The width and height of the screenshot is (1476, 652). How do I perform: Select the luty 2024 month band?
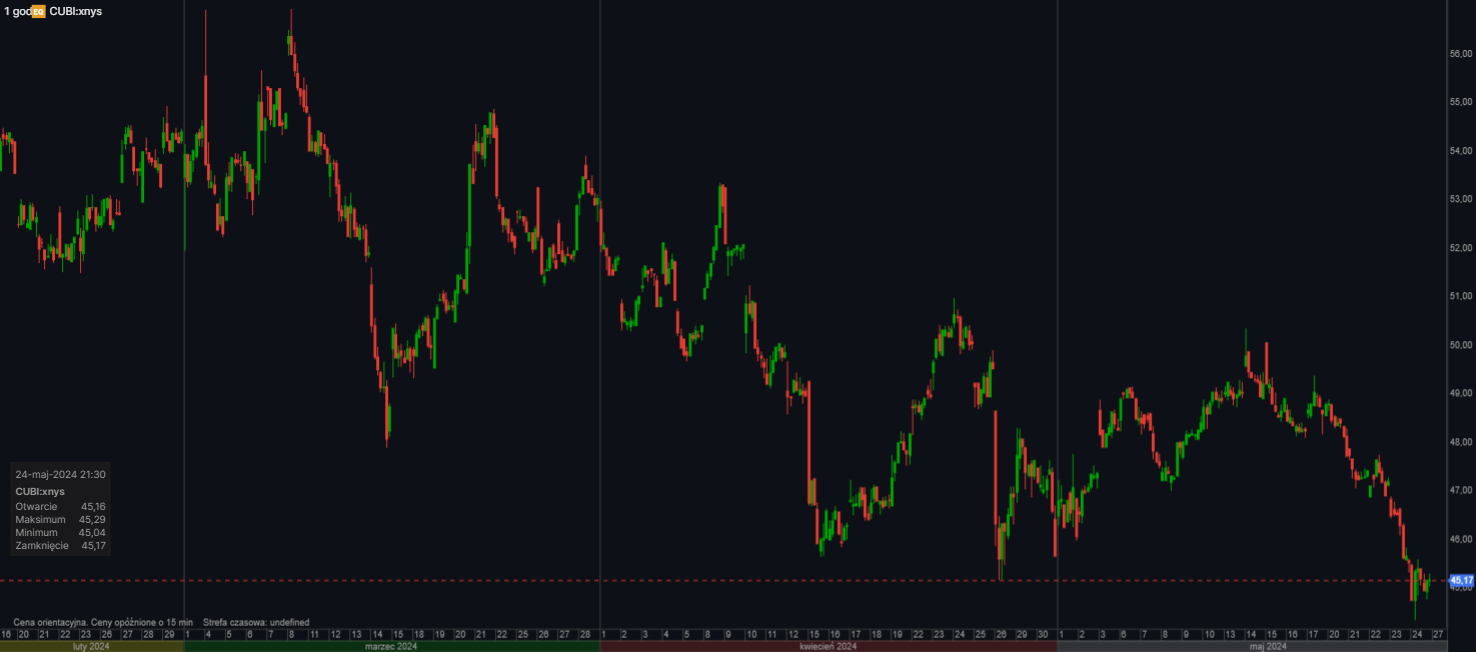click(93, 647)
